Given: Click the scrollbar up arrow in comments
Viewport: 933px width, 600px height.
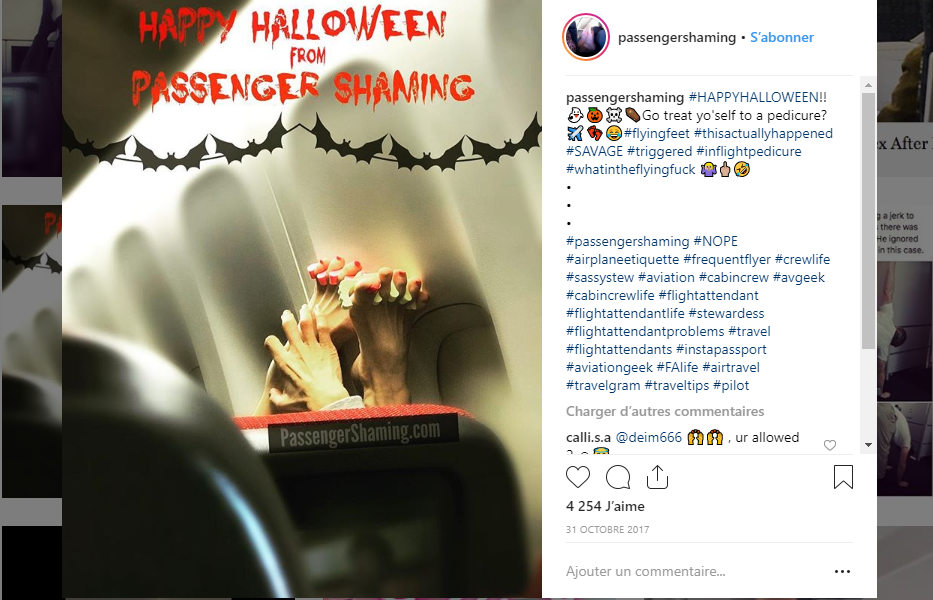Looking at the screenshot, I should (x=868, y=85).
